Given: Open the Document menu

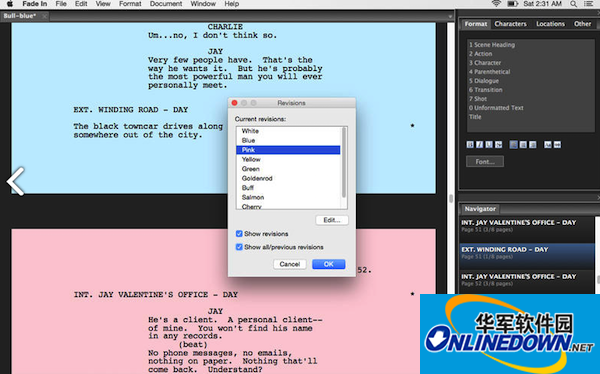Looking at the screenshot, I should [166, 4].
